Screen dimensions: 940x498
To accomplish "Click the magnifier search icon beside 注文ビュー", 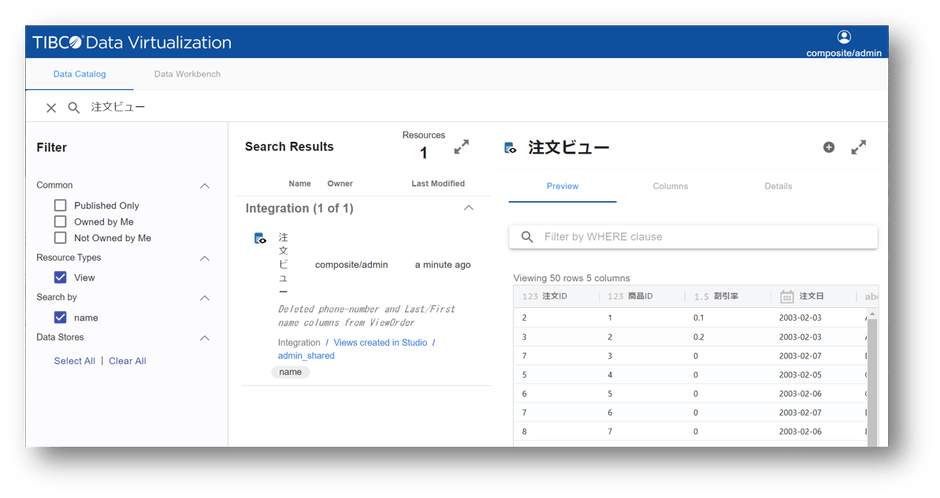I will click(x=74, y=108).
